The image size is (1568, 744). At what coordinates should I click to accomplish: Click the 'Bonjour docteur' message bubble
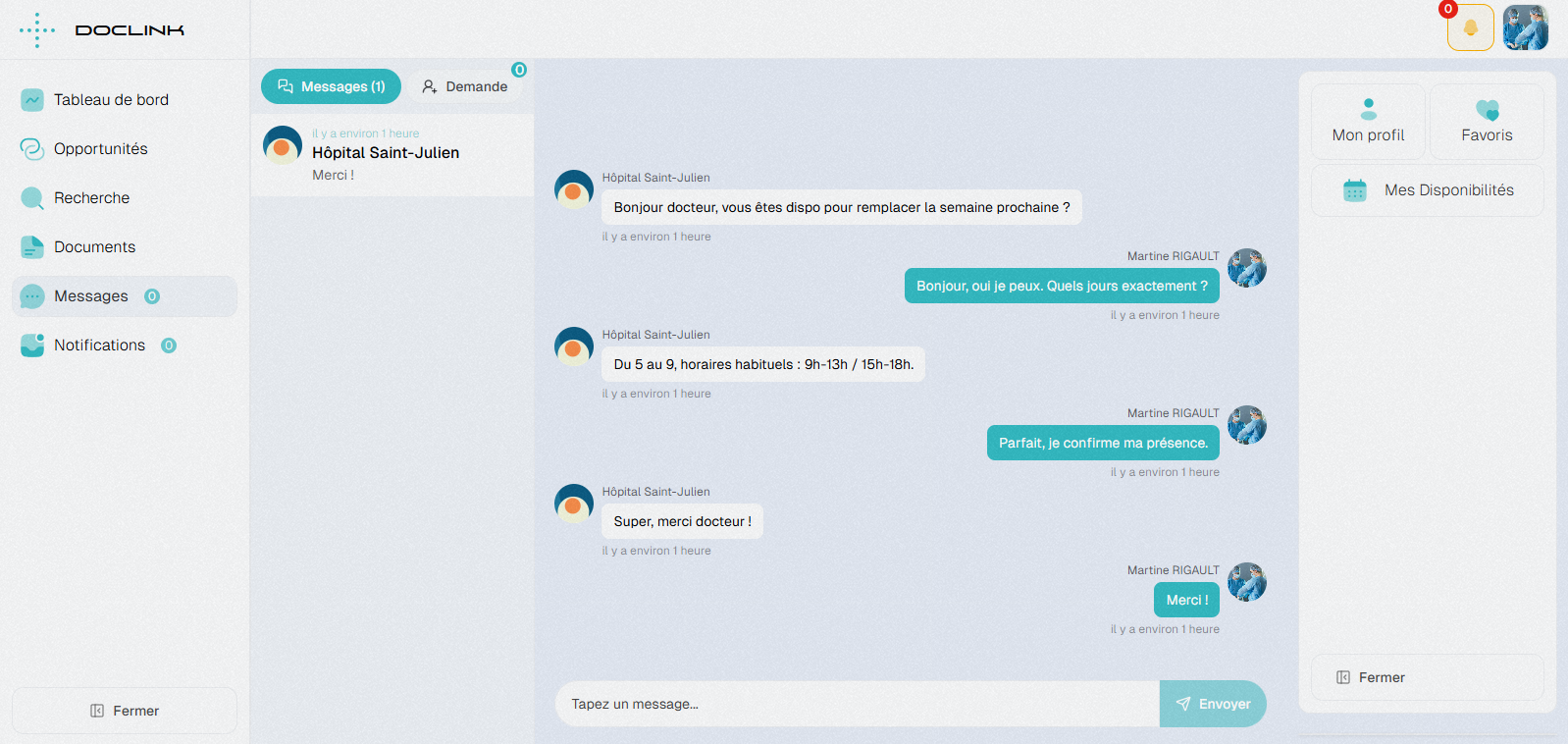pos(842,207)
